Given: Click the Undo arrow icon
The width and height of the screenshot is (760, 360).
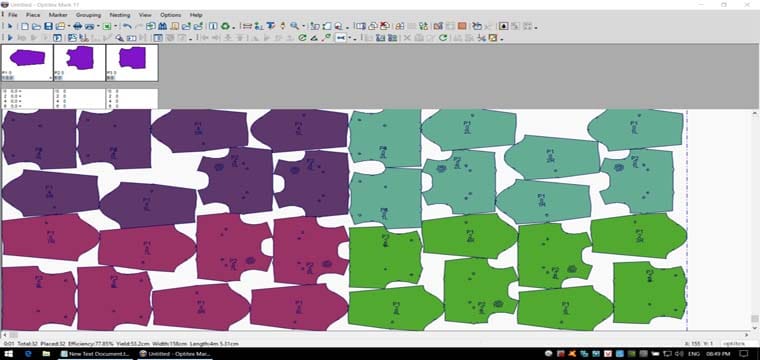Looking at the screenshot, I should (x=127, y=26).
